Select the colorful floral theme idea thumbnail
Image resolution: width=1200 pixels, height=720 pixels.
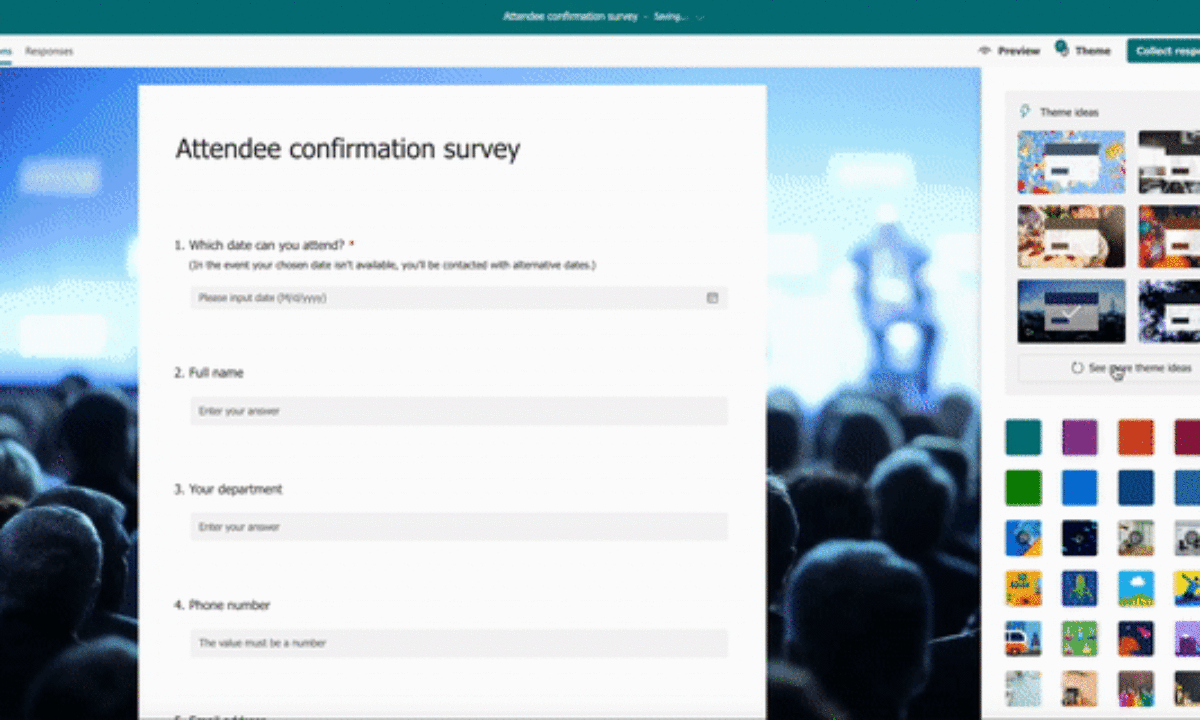point(1071,162)
